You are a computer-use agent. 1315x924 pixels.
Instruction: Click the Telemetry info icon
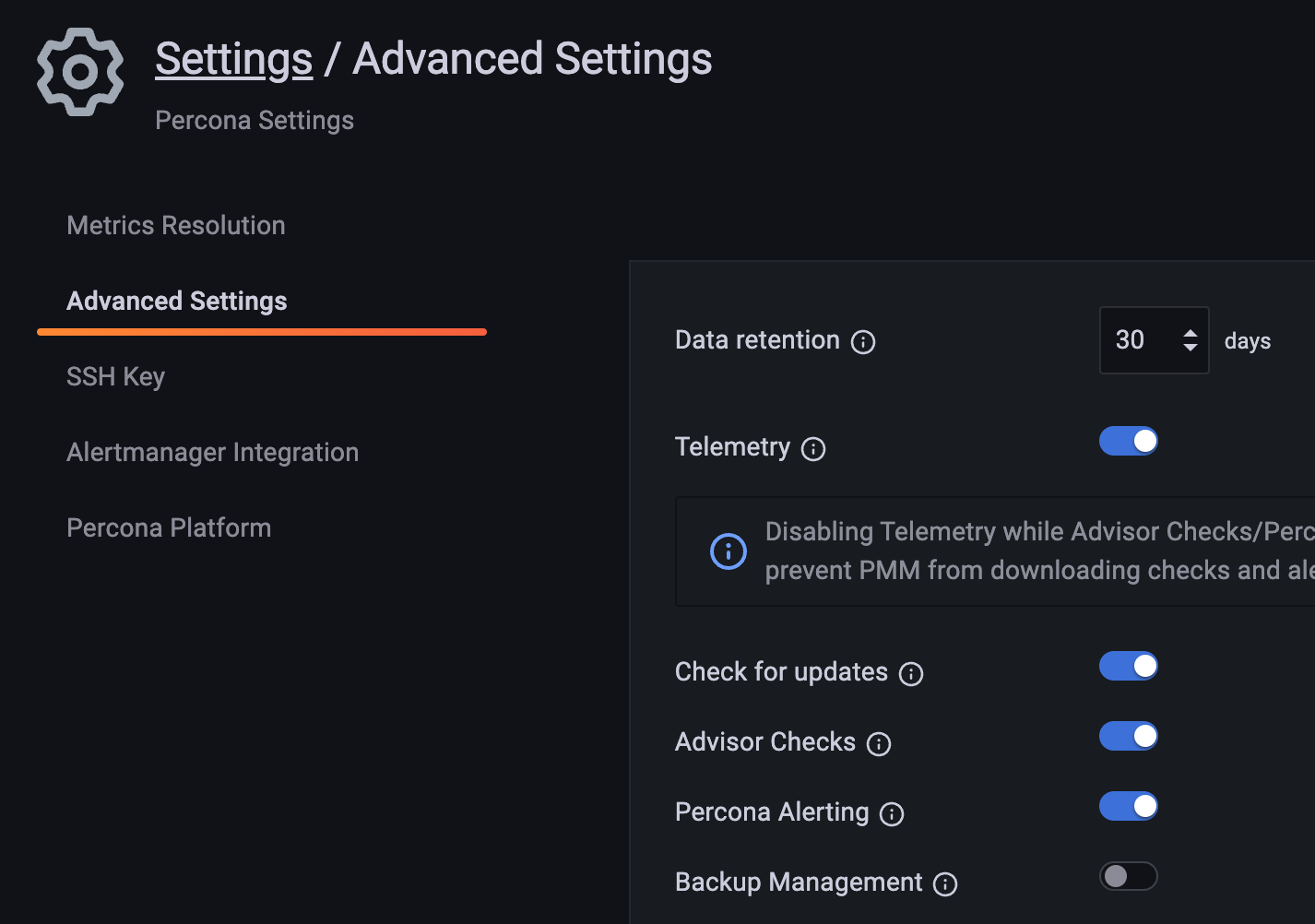[813, 449]
